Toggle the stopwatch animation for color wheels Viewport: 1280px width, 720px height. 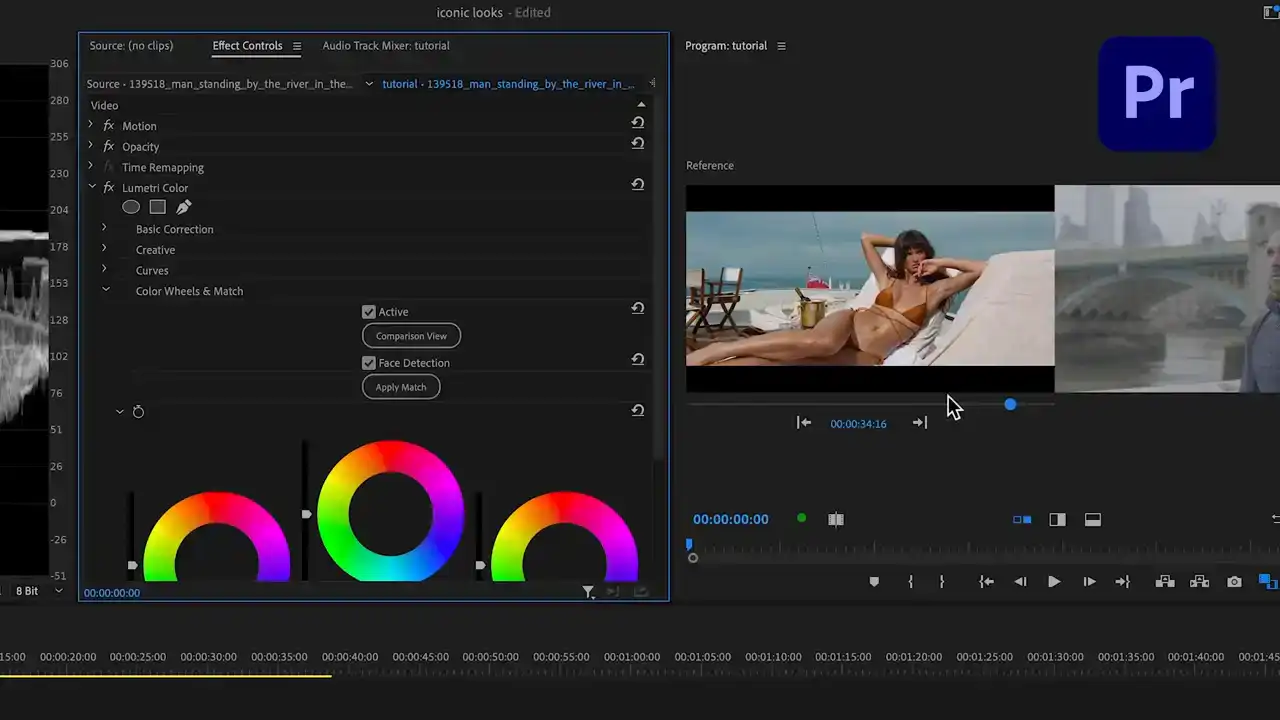138,412
